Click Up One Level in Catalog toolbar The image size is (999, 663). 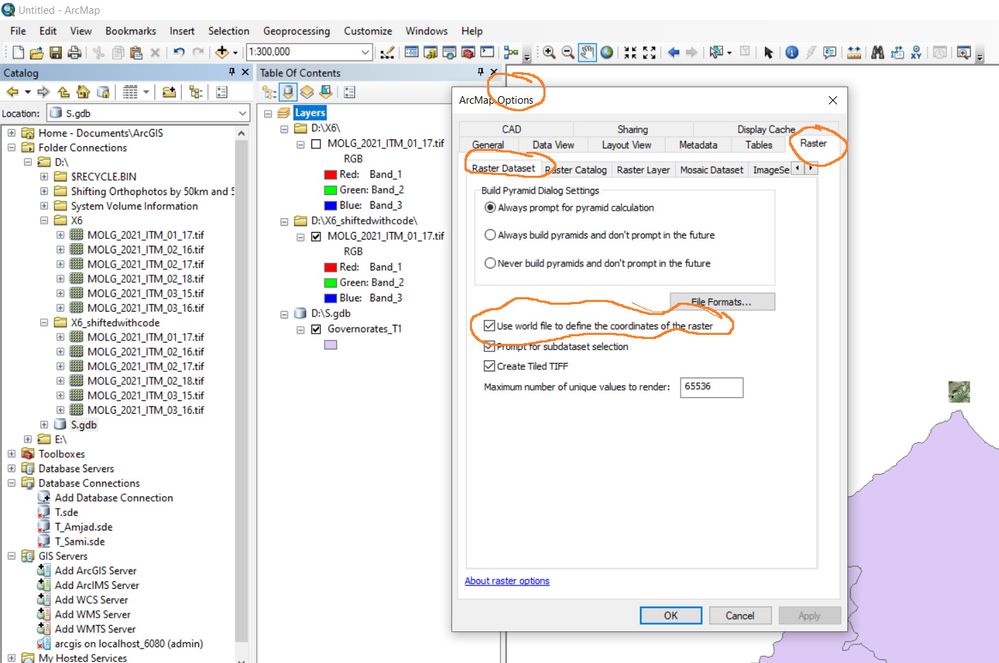[x=64, y=92]
